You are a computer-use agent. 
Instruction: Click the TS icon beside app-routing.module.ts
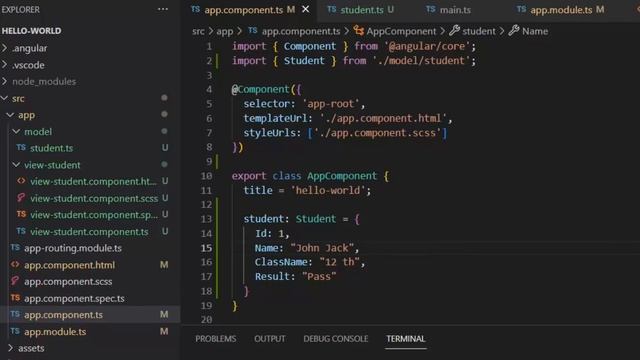point(15,247)
